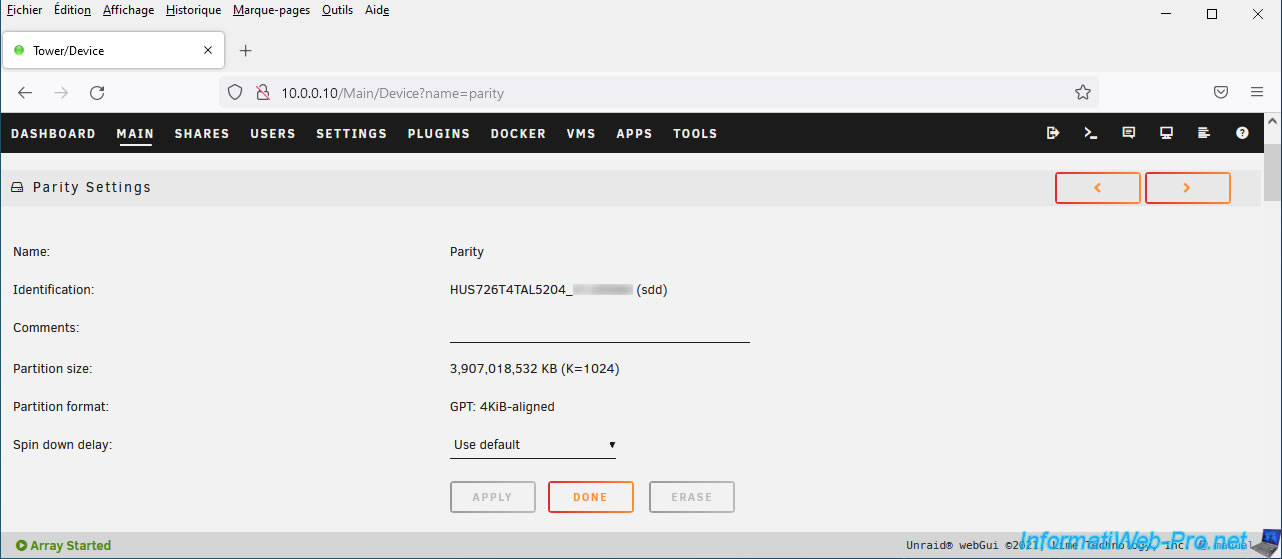The width and height of the screenshot is (1282, 559).
Task: Click the Save to Pocket icon
Action: [x=1221, y=92]
